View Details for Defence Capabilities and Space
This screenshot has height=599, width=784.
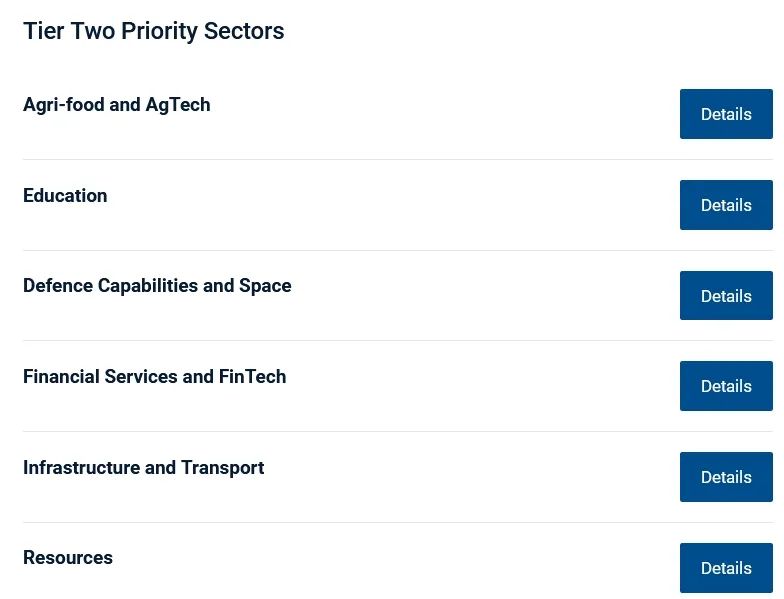tap(726, 296)
